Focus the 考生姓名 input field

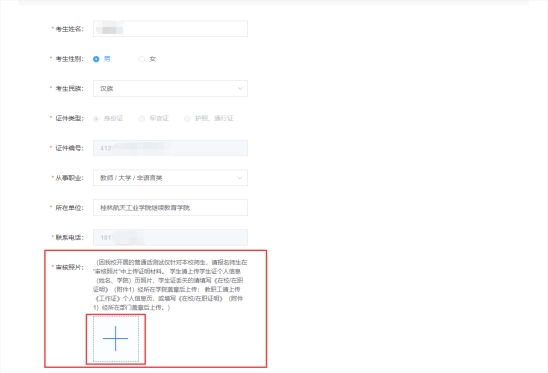coord(171,29)
